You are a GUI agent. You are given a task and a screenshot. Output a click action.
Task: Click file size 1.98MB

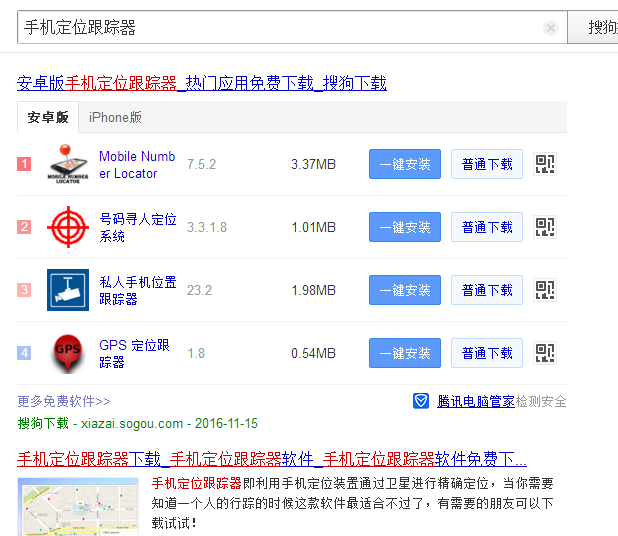click(x=313, y=290)
